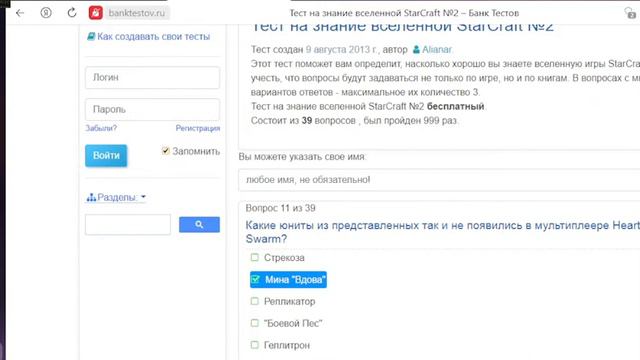This screenshot has height=360, width=640.
Task: Reload the page with refresh icon
Action: tap(72, 13)
